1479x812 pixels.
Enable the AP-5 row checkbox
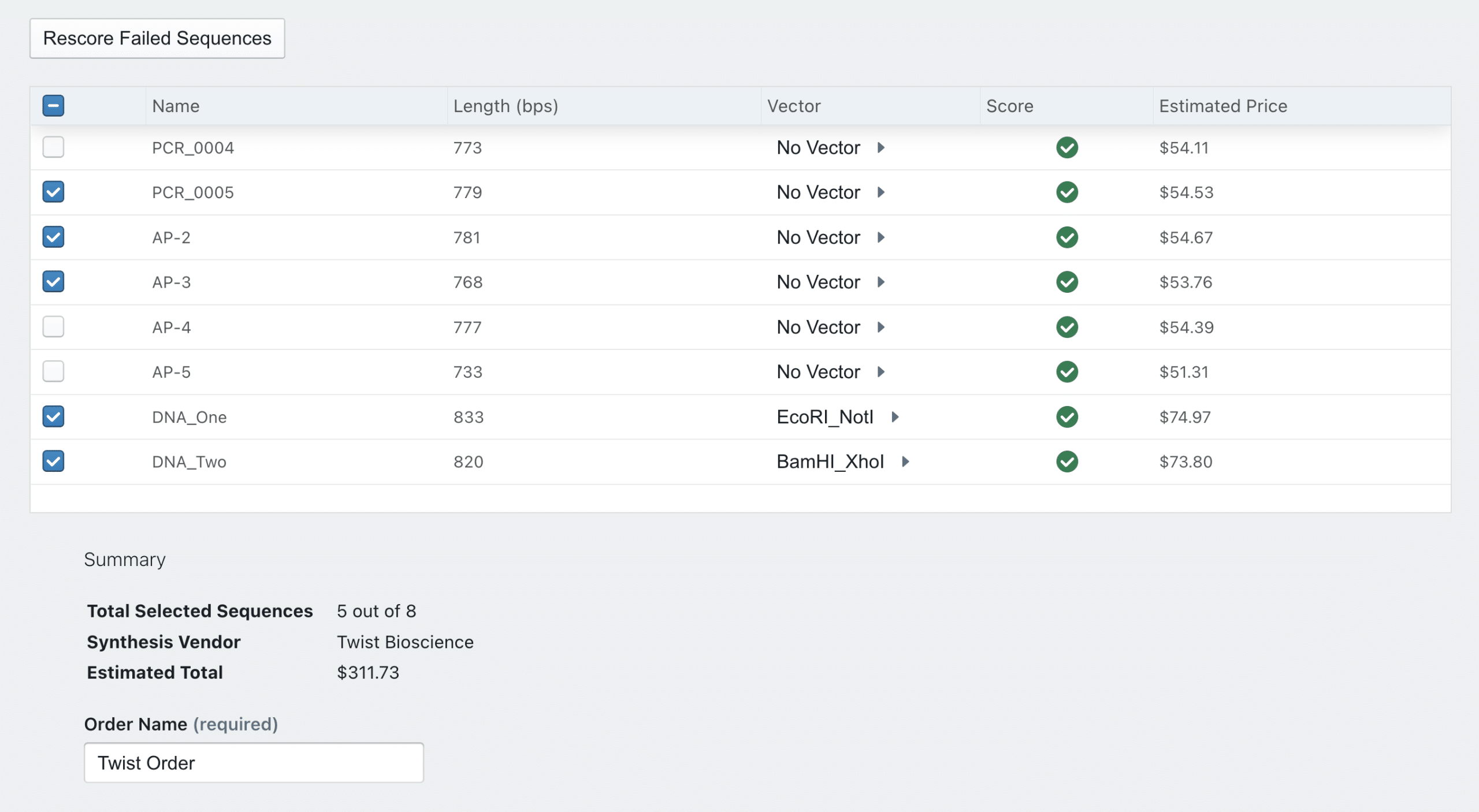click(53, 372)
